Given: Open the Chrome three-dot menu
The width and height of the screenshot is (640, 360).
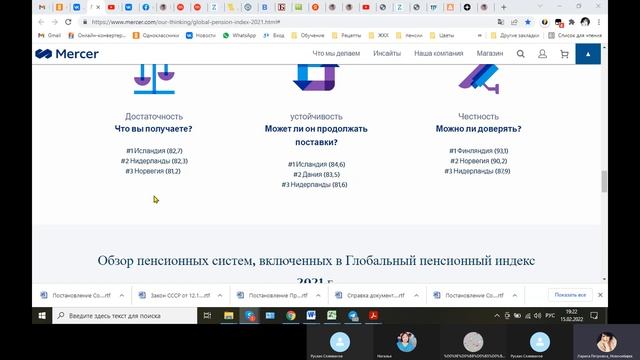Looking at the screenshot, I should tap(599, 22).
